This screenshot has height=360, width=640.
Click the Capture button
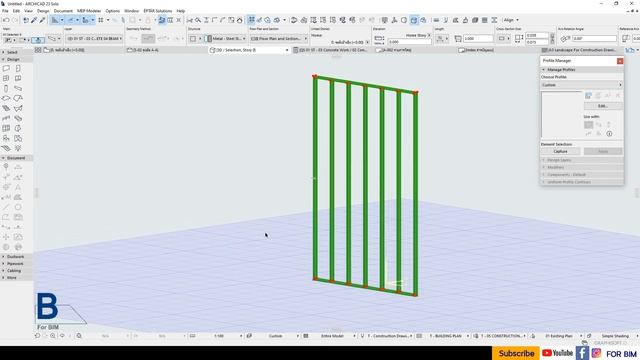click(560, 151)
